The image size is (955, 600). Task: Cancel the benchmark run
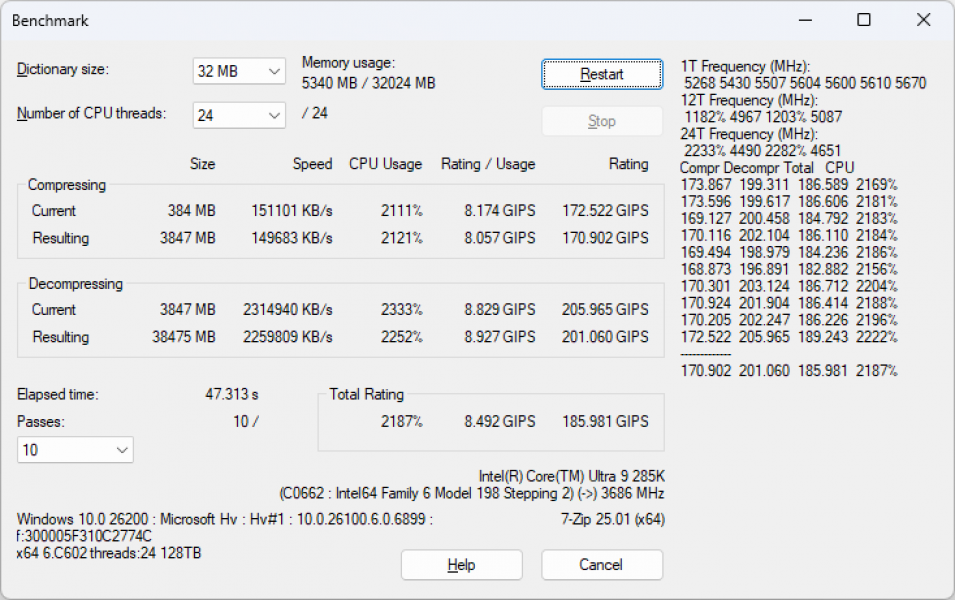[x=601, y=565]
